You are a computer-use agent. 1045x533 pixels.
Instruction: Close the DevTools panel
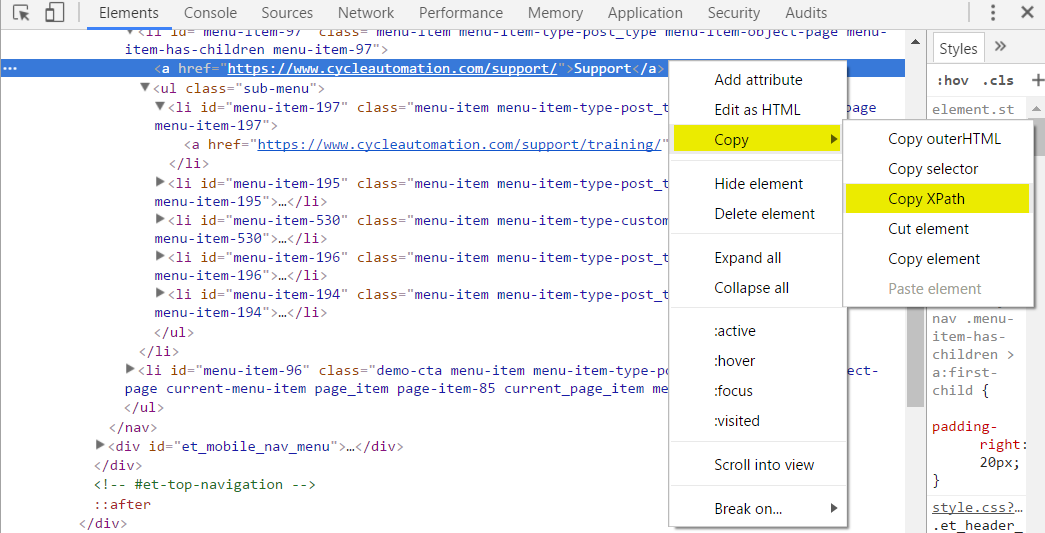[1028, 13]
